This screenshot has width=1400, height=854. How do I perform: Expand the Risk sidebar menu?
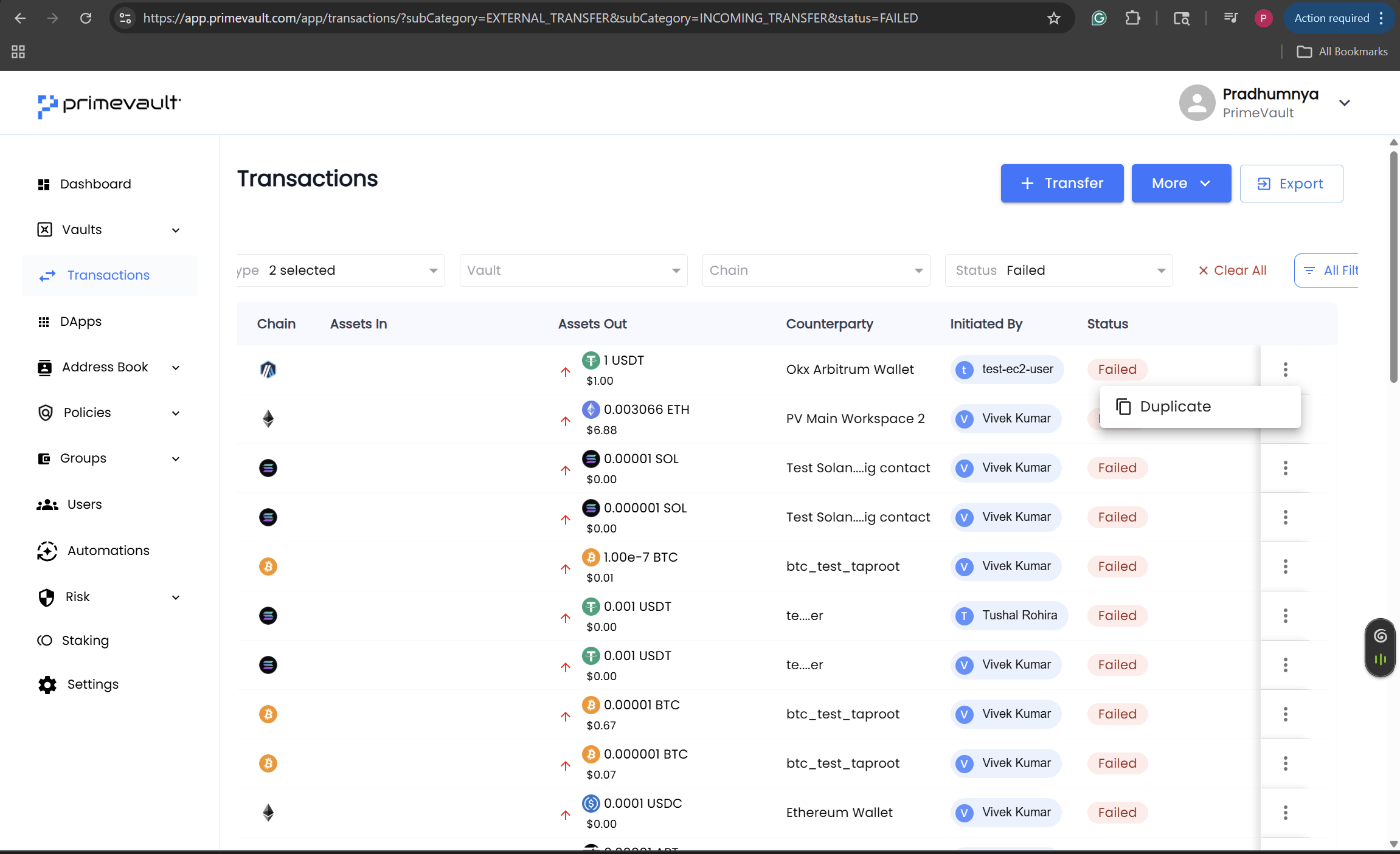point(109,597)
